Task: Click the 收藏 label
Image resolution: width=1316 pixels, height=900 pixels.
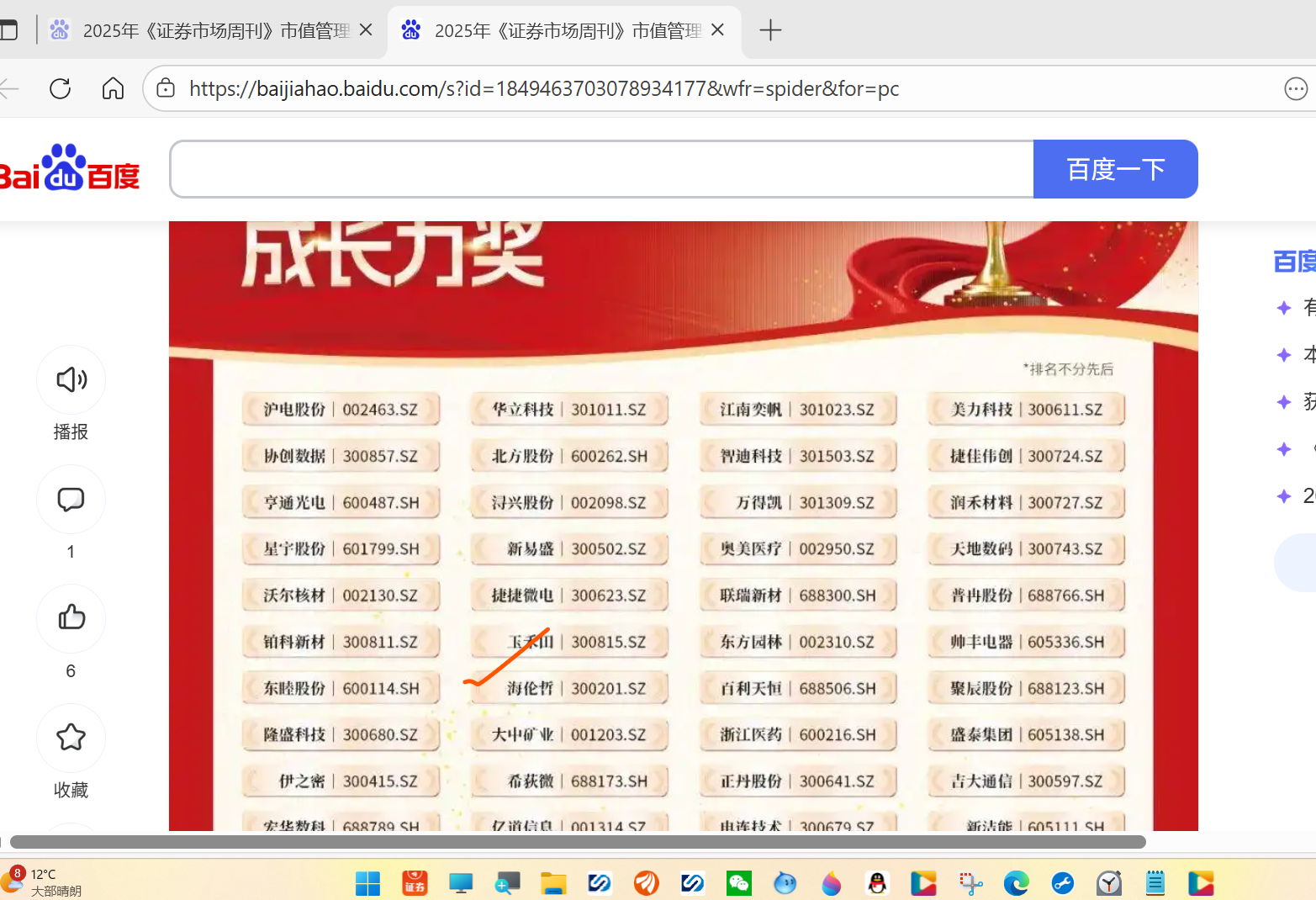Action: point(71,790)
